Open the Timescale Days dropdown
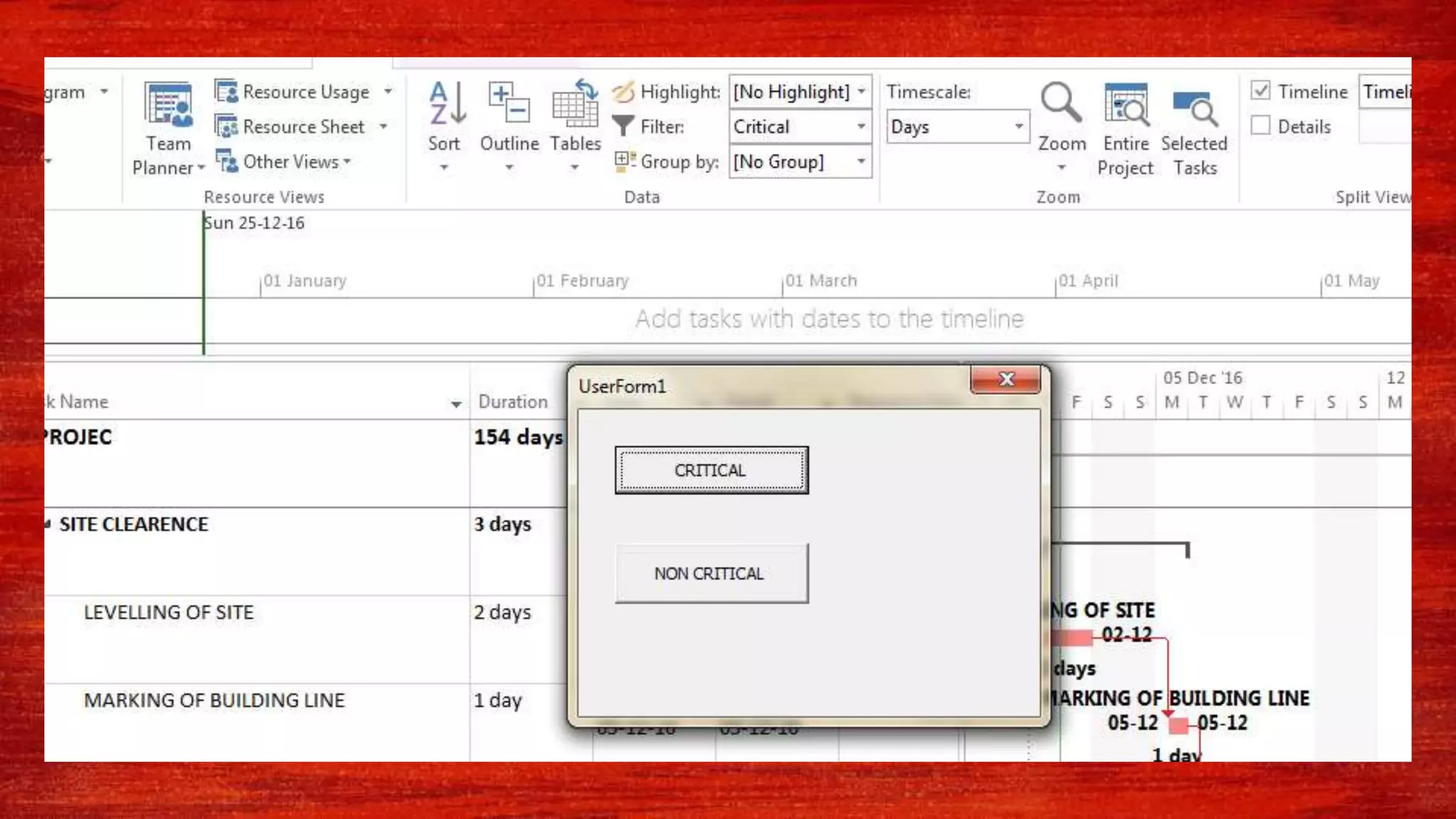 click(1018, 127)
